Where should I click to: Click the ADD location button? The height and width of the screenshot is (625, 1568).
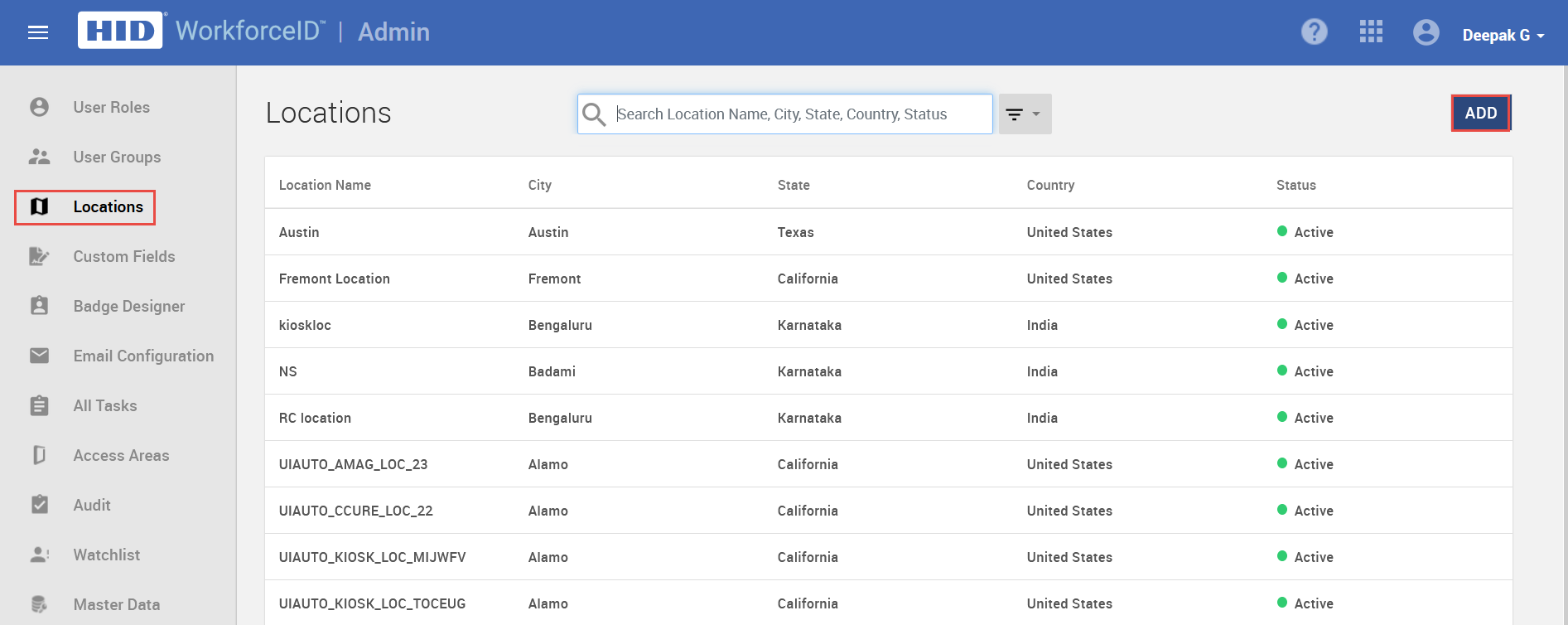(x=1480, y=113)
